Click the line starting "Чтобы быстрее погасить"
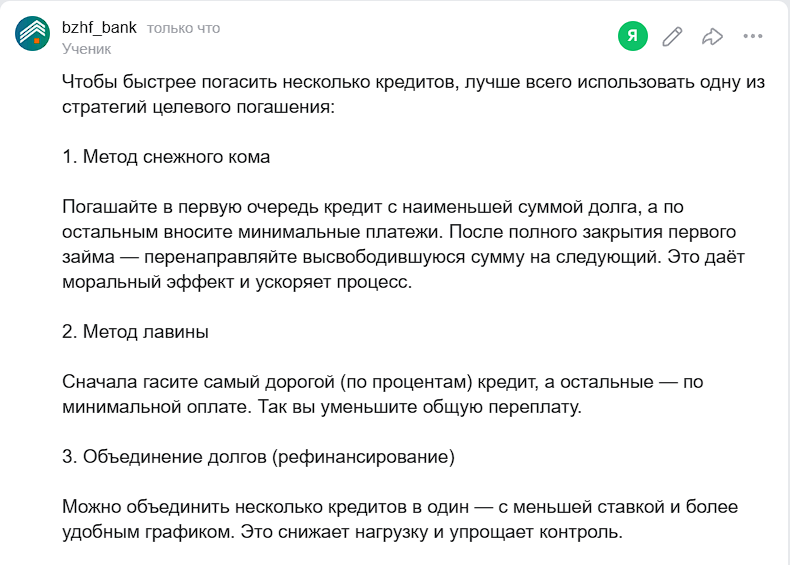The image size is (790, 565). pos(413,82)
